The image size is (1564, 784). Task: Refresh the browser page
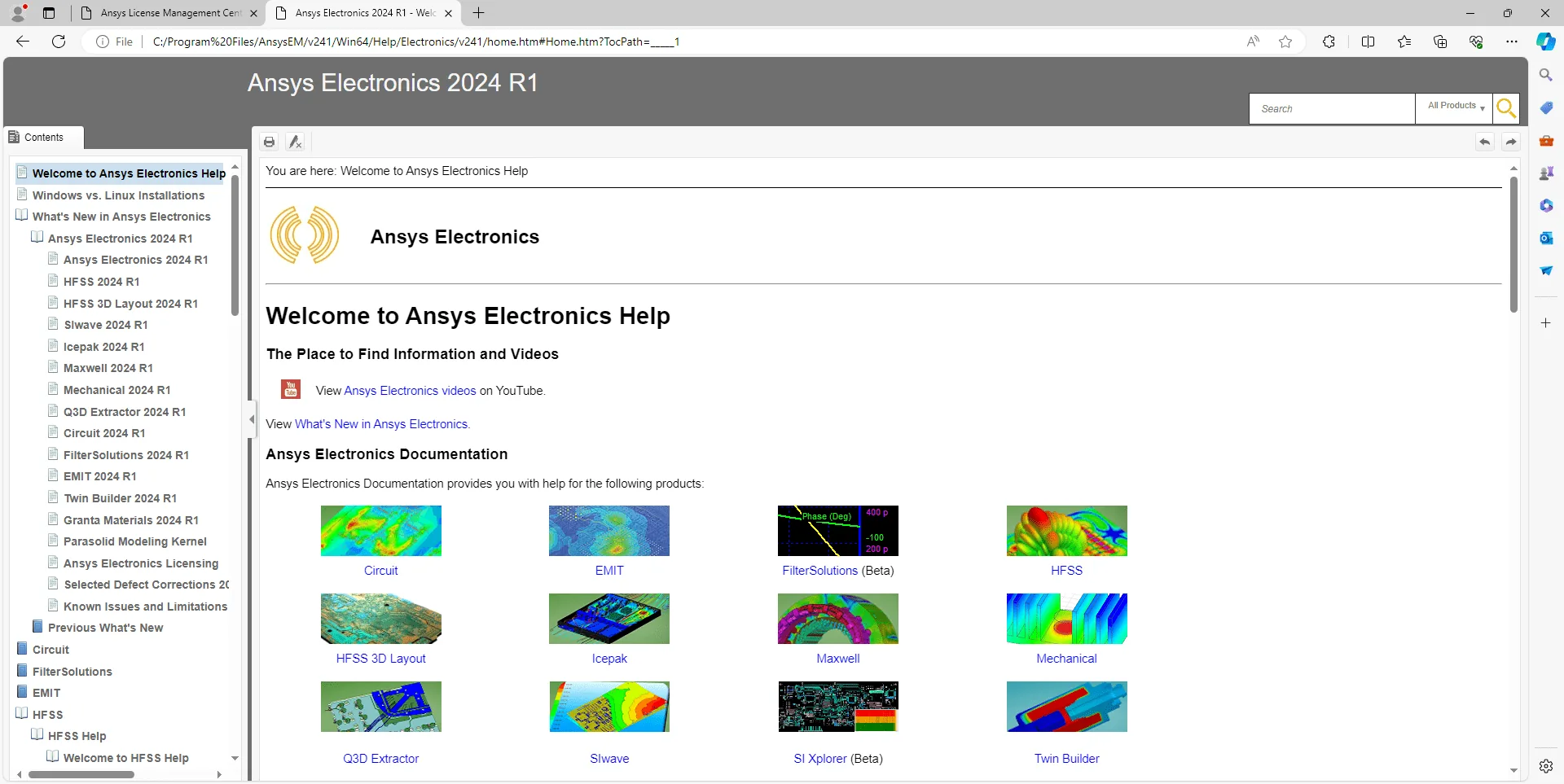point(59,42)
